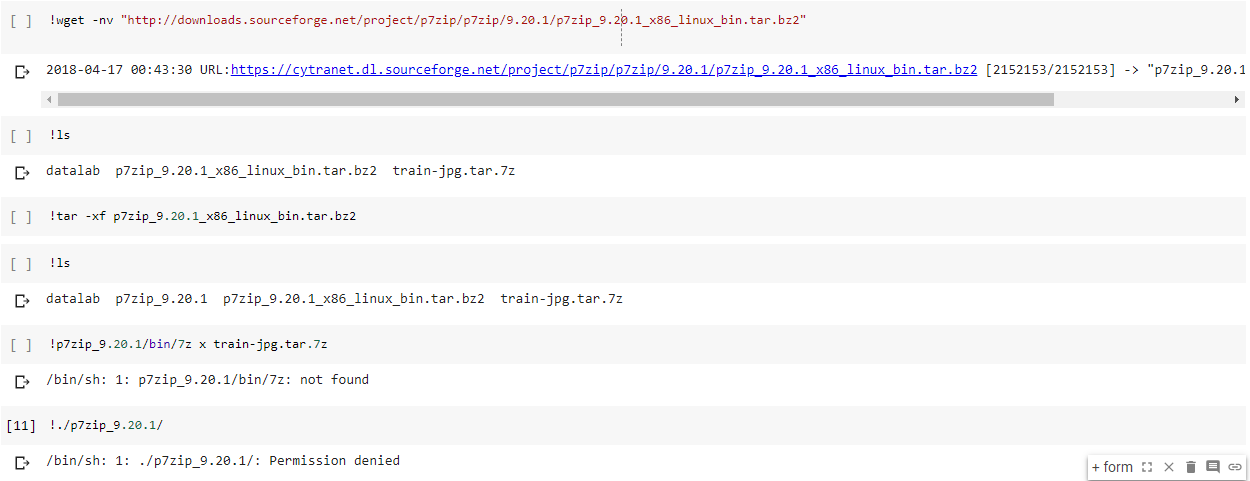Delete the cell using trash icon
This screenshot has height=481, width=1250.
[1190, 467]
